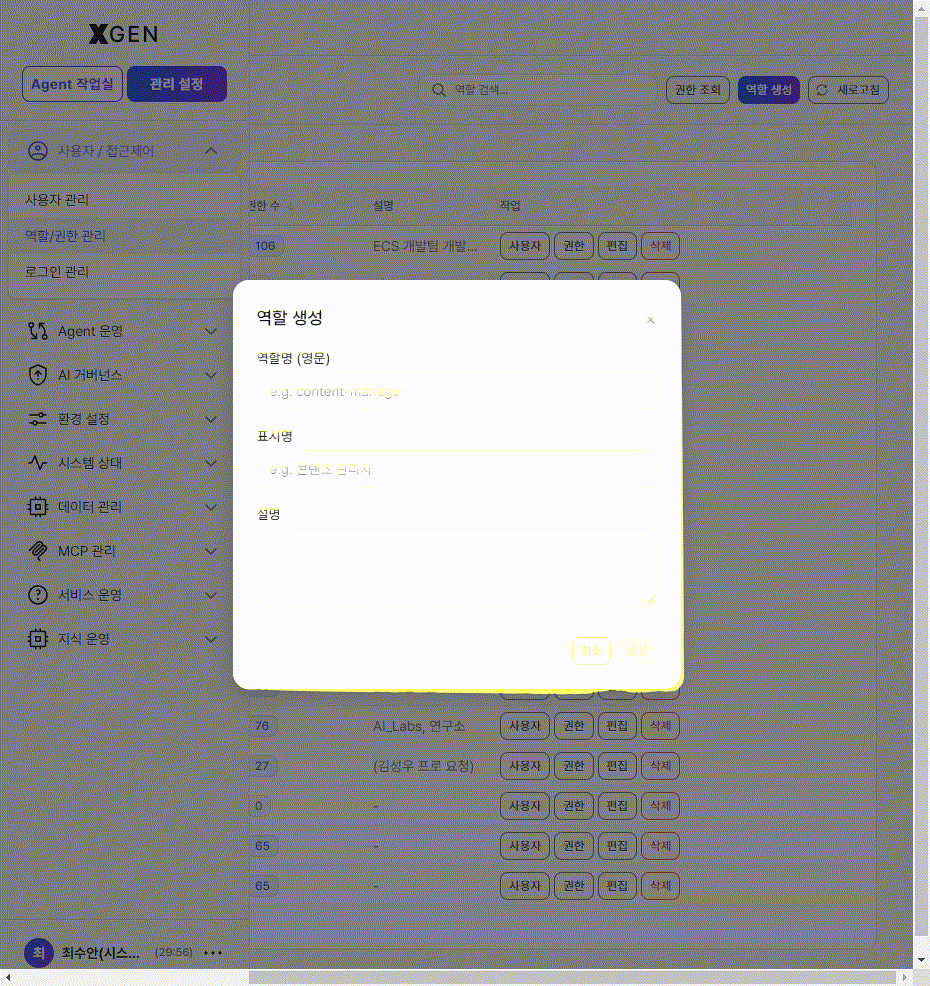
Task: Click 권한 in the AI_Labs, 연구소 row
Action: (x=573, y=726)
